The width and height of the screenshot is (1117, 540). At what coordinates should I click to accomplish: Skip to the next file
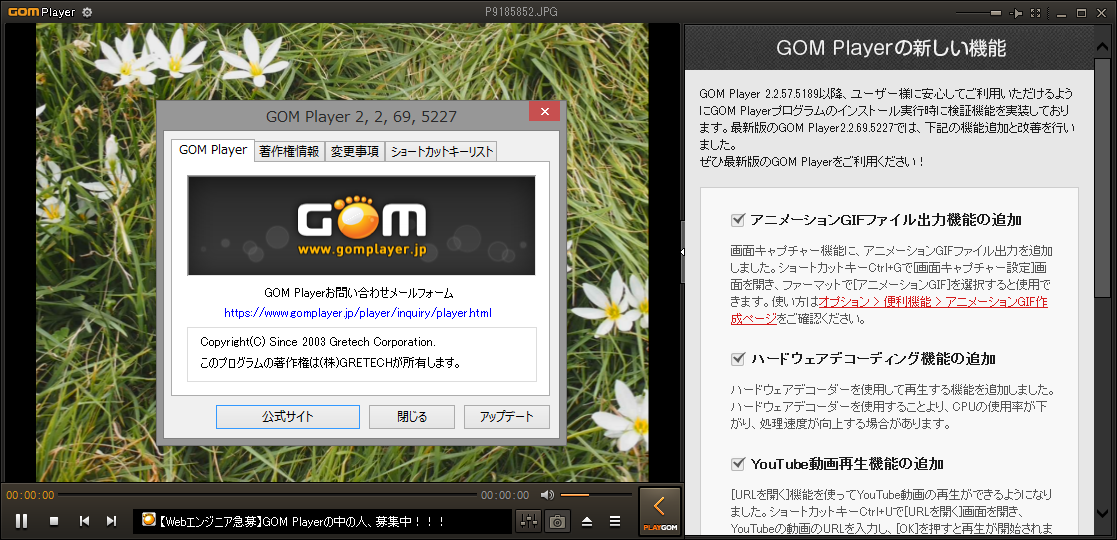tap(111, 521)
